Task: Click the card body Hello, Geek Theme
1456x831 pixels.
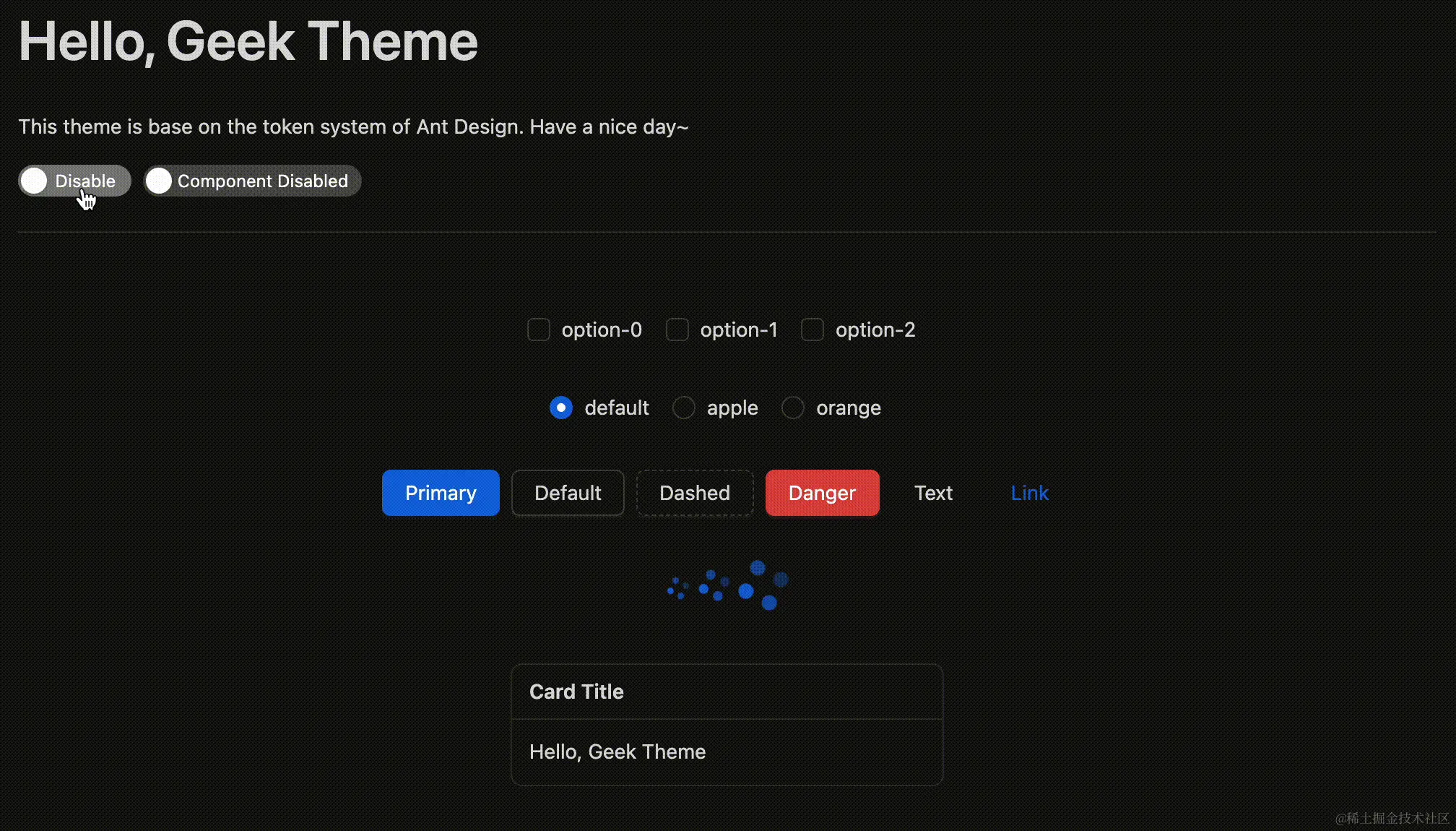Action: point(617,752)
